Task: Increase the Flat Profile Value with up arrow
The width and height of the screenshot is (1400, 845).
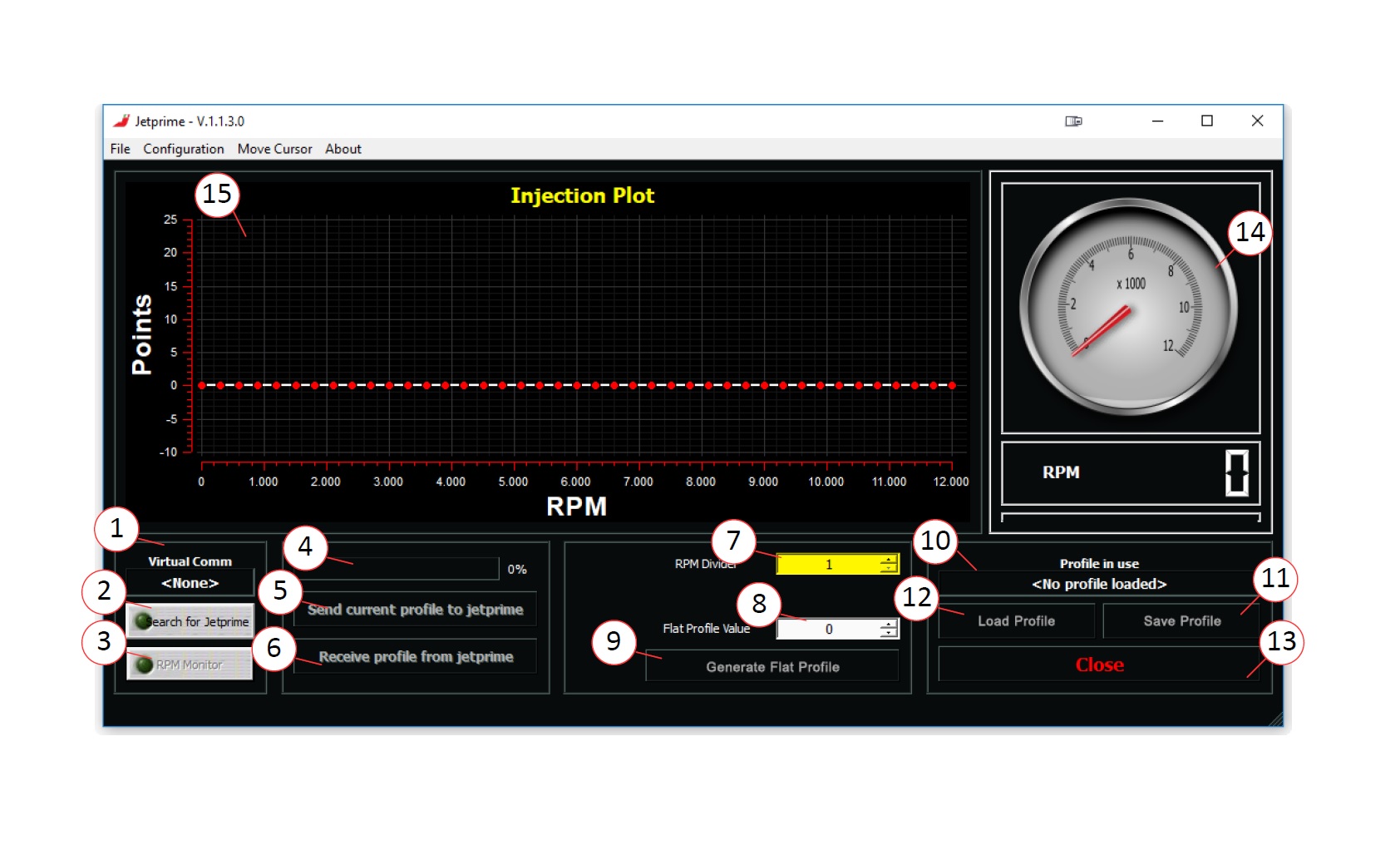Action: [889, 625]
